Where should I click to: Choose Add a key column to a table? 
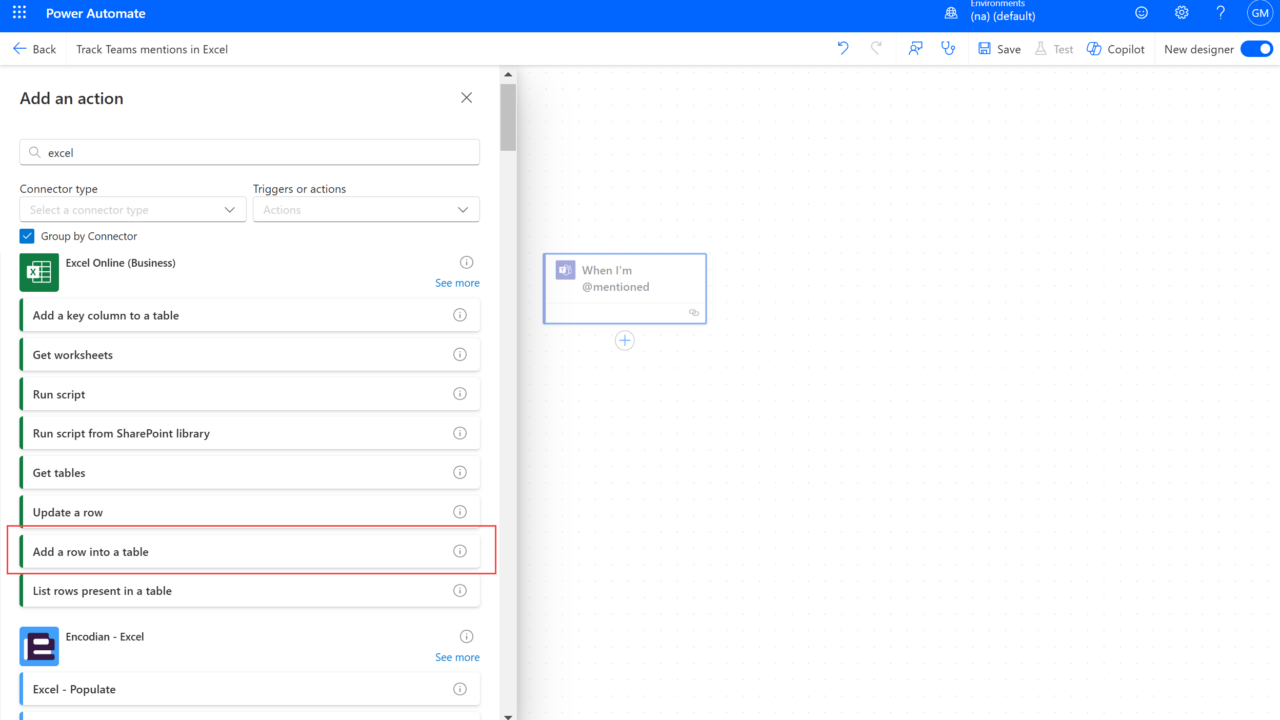250,315
